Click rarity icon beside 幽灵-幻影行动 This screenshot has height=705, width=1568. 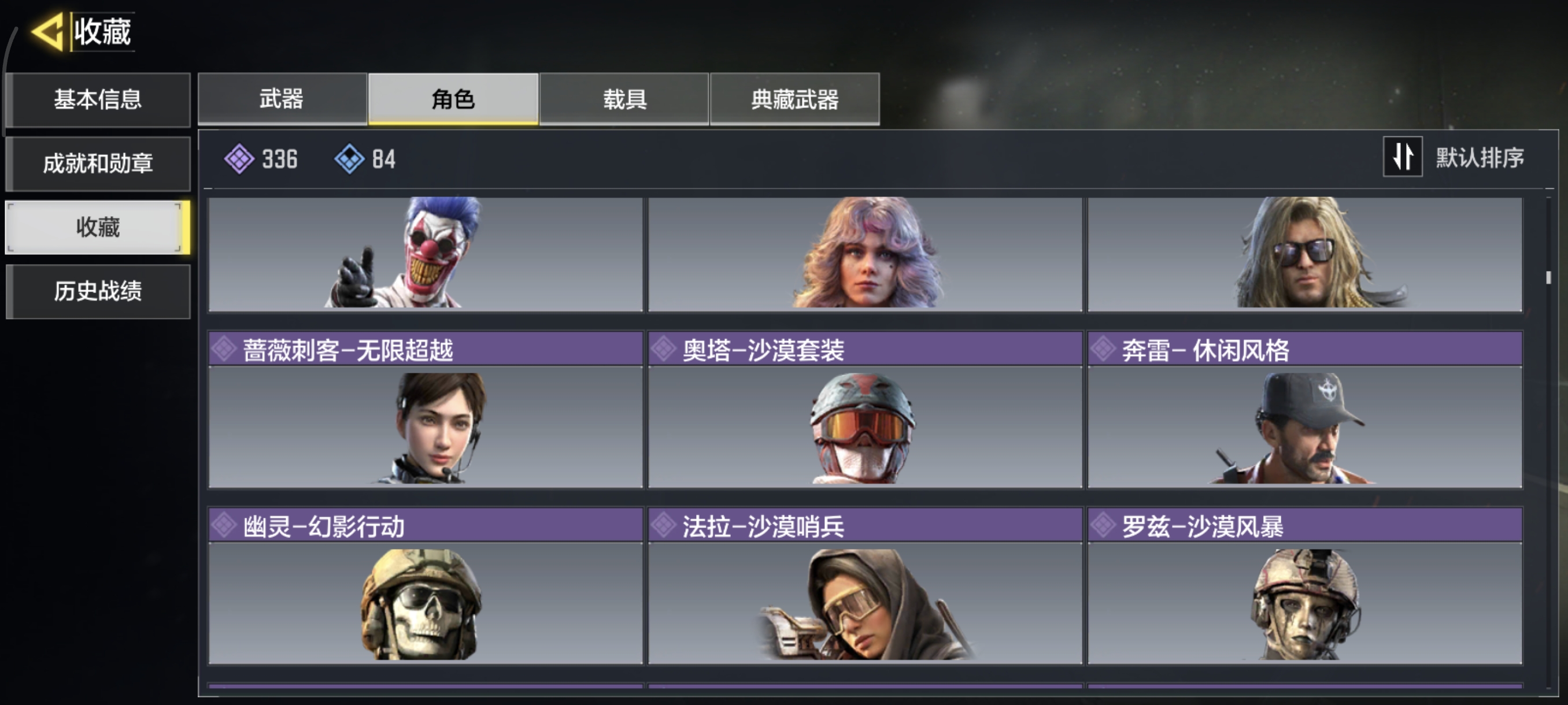click(224, 525)
